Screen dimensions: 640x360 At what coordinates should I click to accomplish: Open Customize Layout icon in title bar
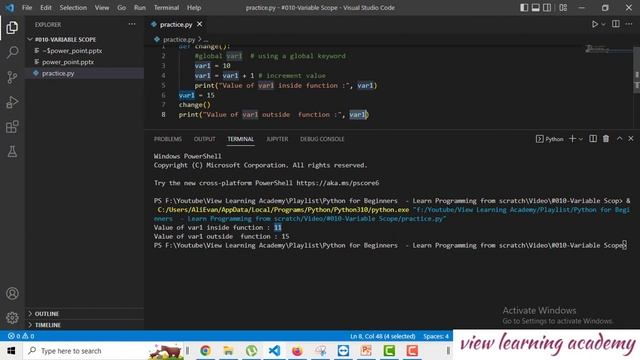point(563,8)
